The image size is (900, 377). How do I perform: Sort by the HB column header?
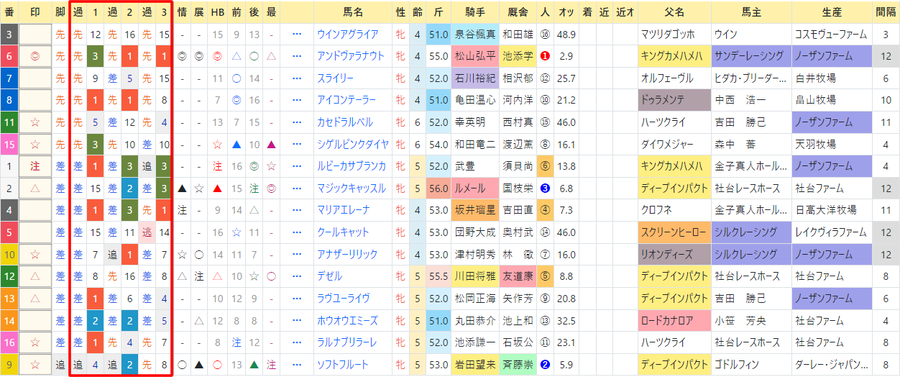point(217,12)
